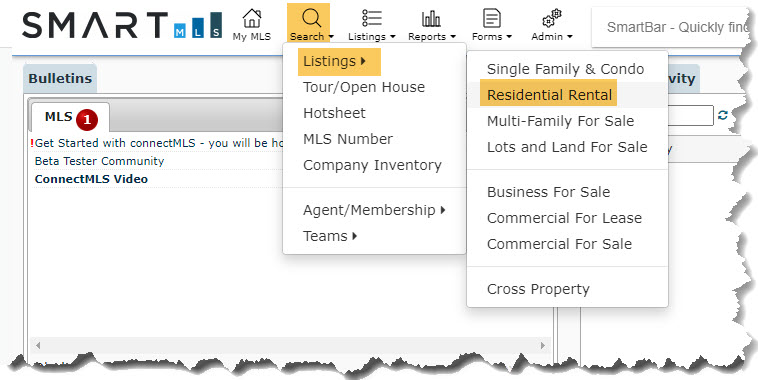Switch to the Bulletins tab
This screenshot has width=758, height=380.
[x=60, y=79]
